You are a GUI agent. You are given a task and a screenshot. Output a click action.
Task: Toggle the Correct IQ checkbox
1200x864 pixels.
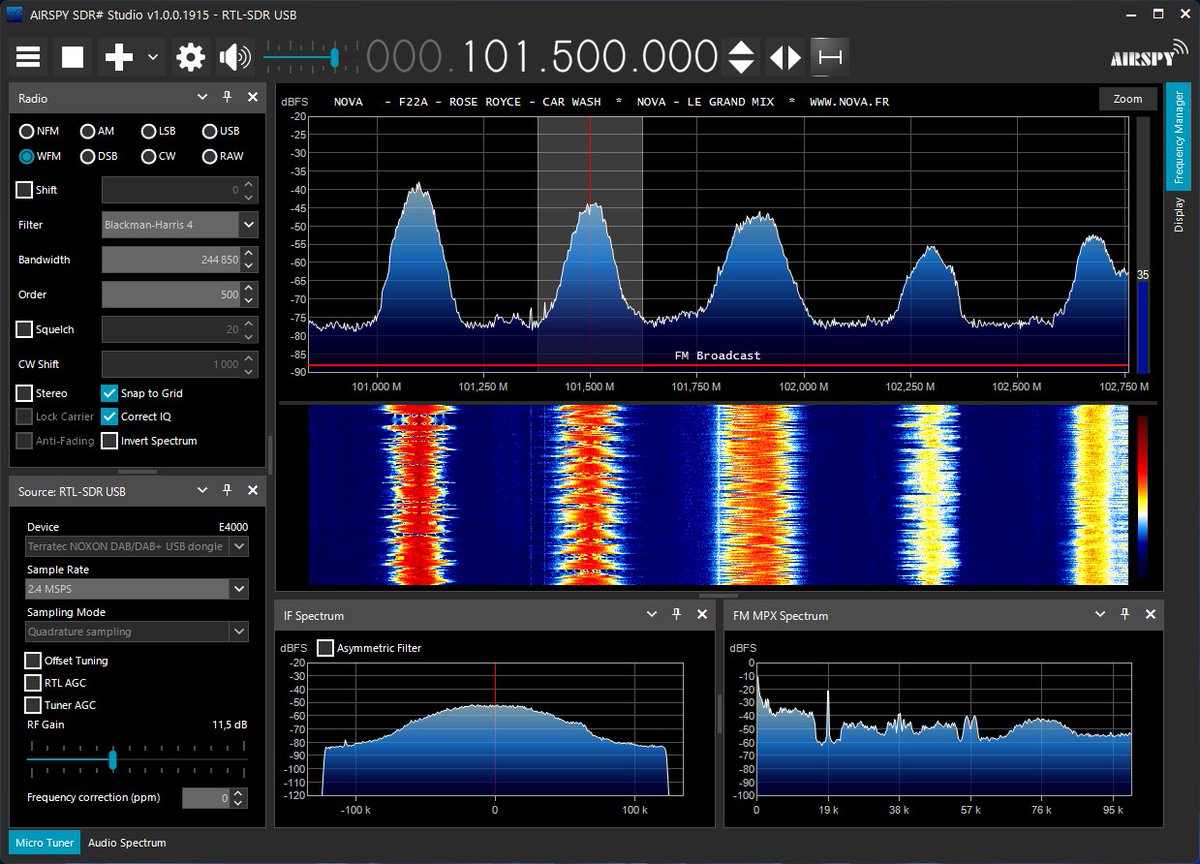110,416
